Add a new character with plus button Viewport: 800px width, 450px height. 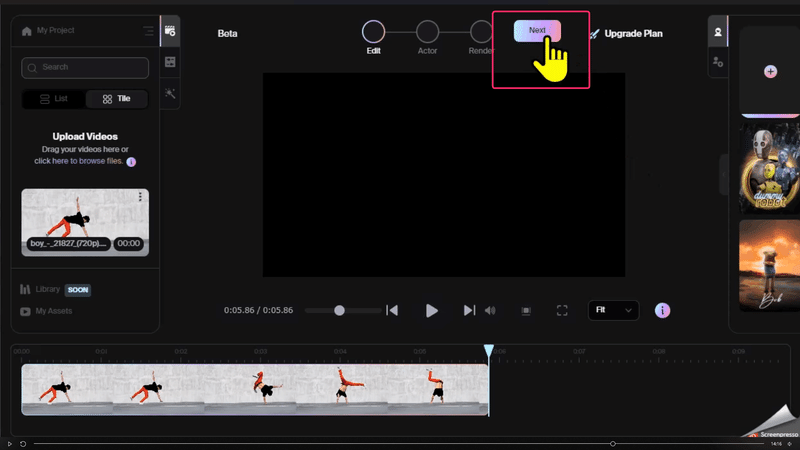(x=770, y=71)
